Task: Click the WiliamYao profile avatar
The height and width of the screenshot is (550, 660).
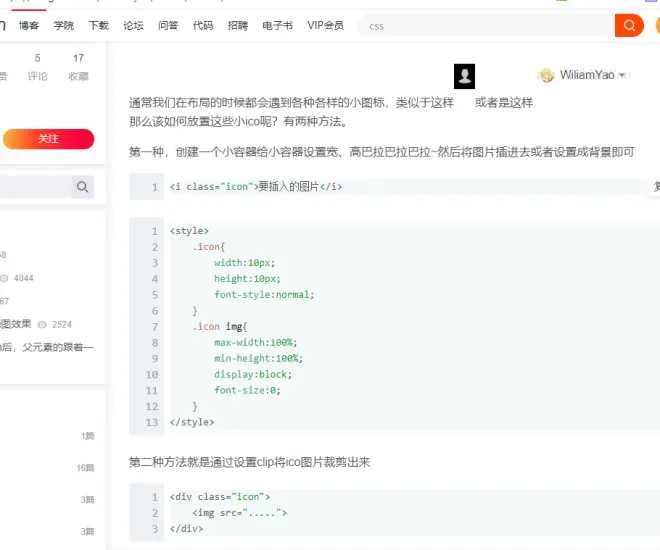Action: (546, 75)
